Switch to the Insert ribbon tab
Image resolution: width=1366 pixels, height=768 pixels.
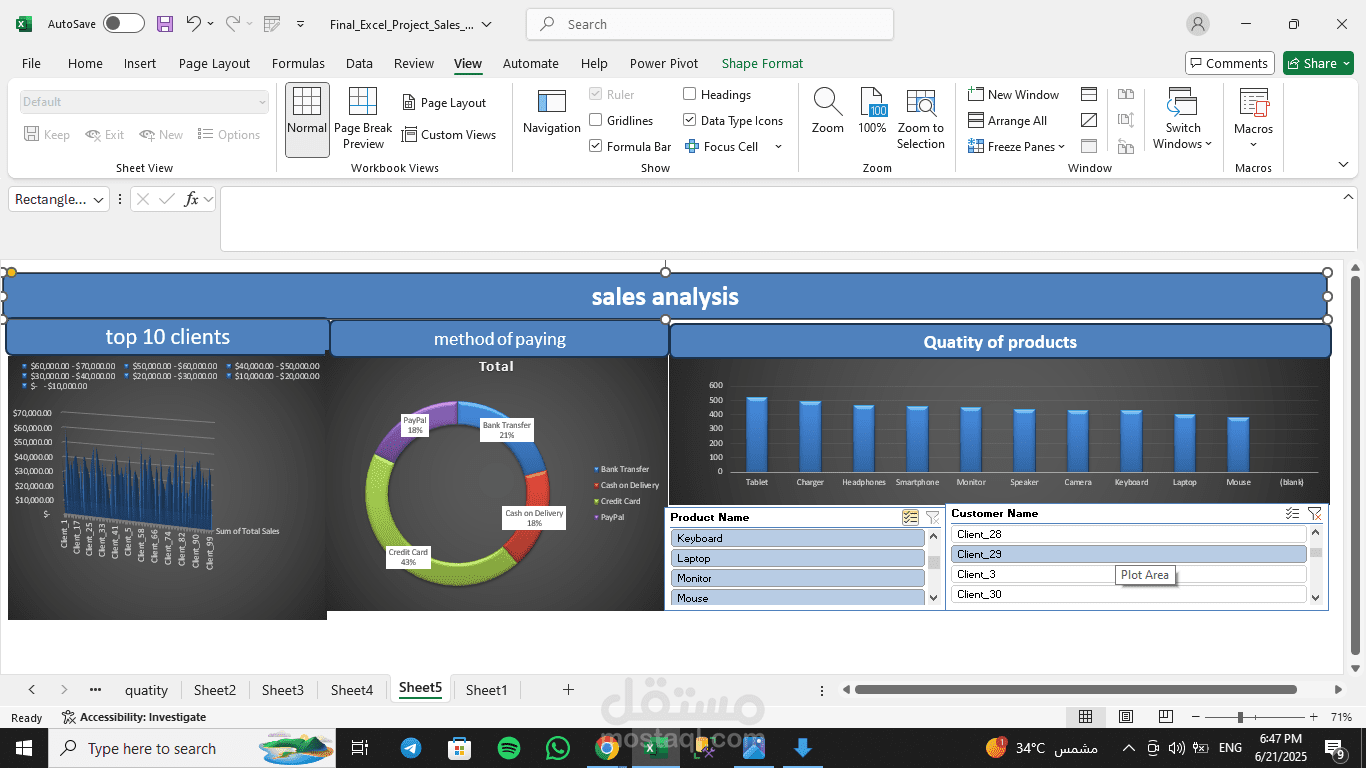point(140,63)
